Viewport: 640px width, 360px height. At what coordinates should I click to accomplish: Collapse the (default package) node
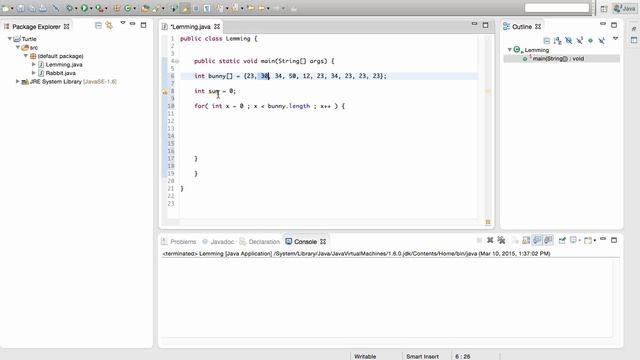26,56
